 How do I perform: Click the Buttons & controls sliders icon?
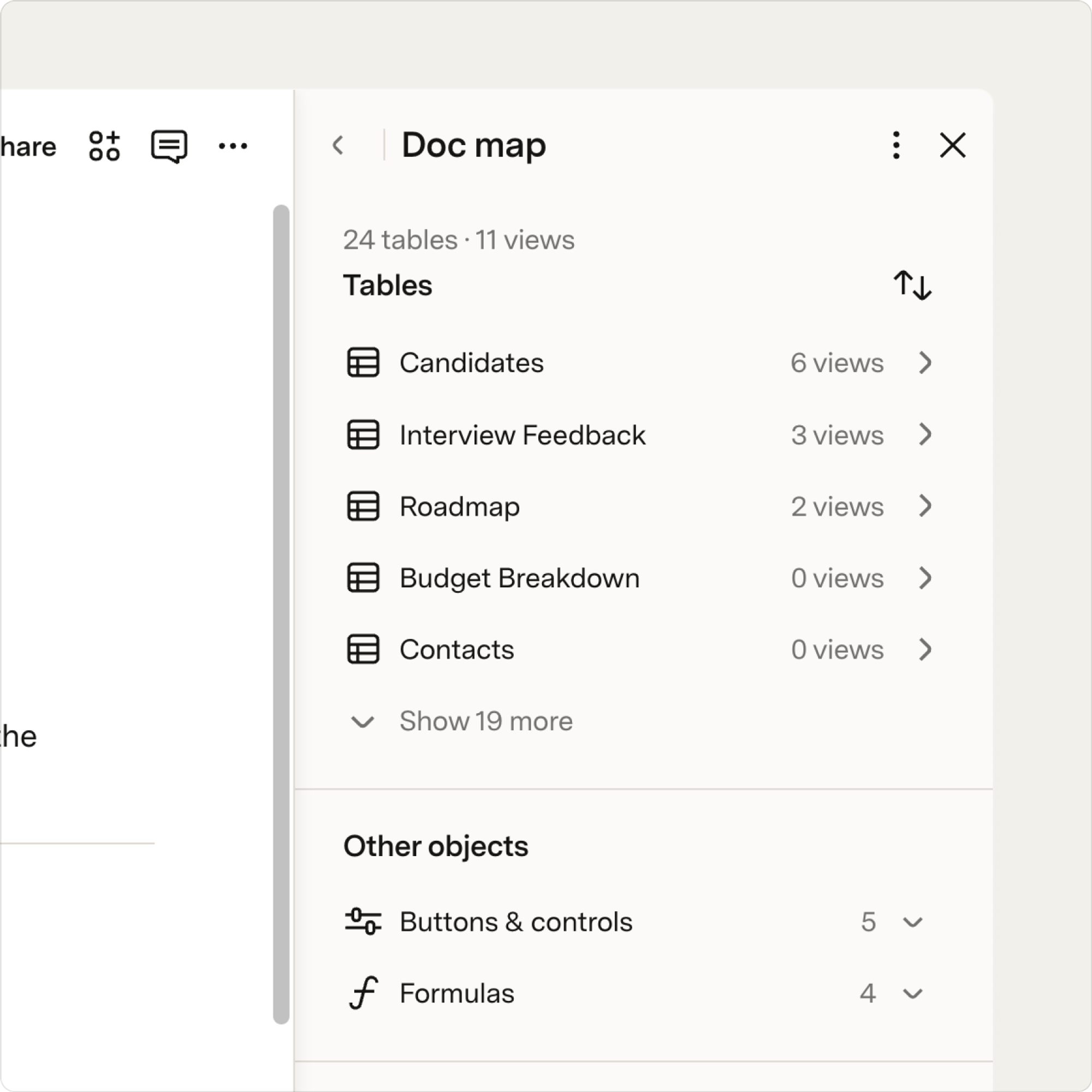pyautogui.click(x=363, y=921)
